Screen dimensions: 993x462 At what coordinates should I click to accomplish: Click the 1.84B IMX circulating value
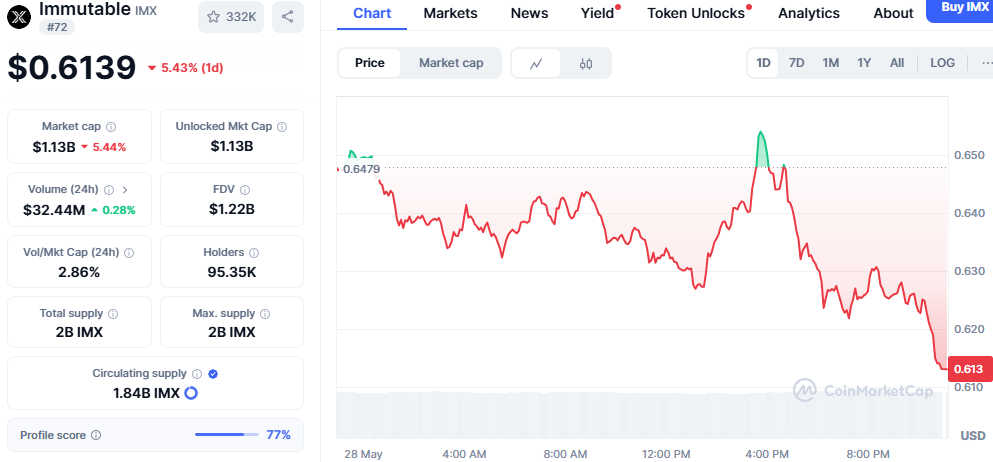tap(146, 393)
